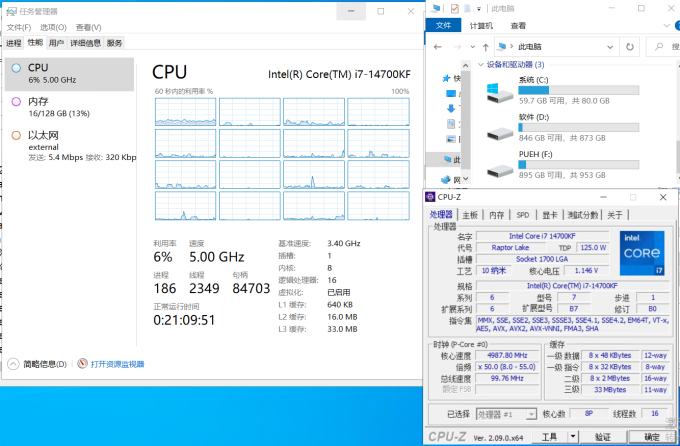The image size is (680, 446).
Task: Open the 计算机 ribbon tab in File Explorer
Action: tap(481, 26)
